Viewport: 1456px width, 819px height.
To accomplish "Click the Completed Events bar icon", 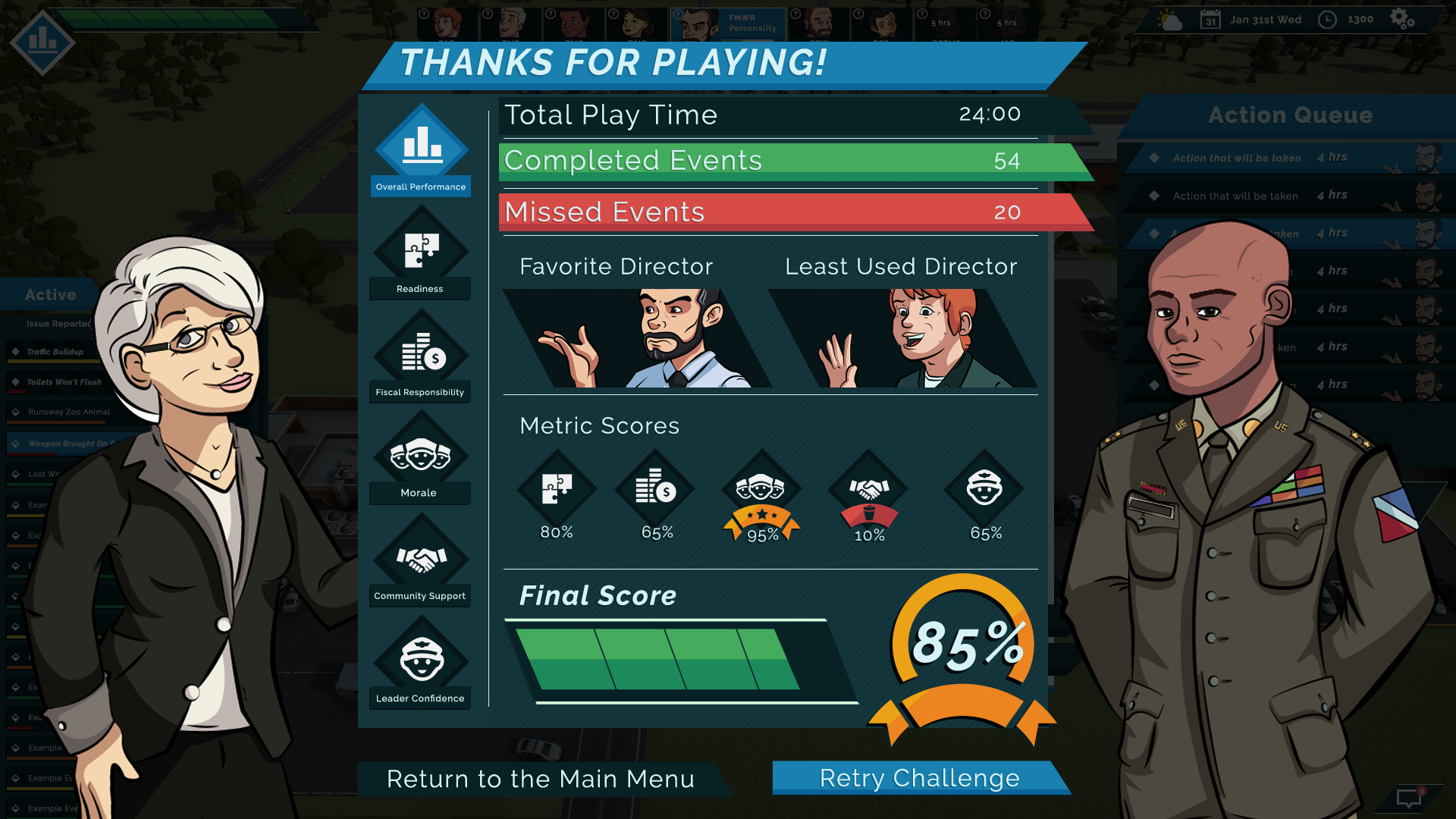I will point(770,160).
